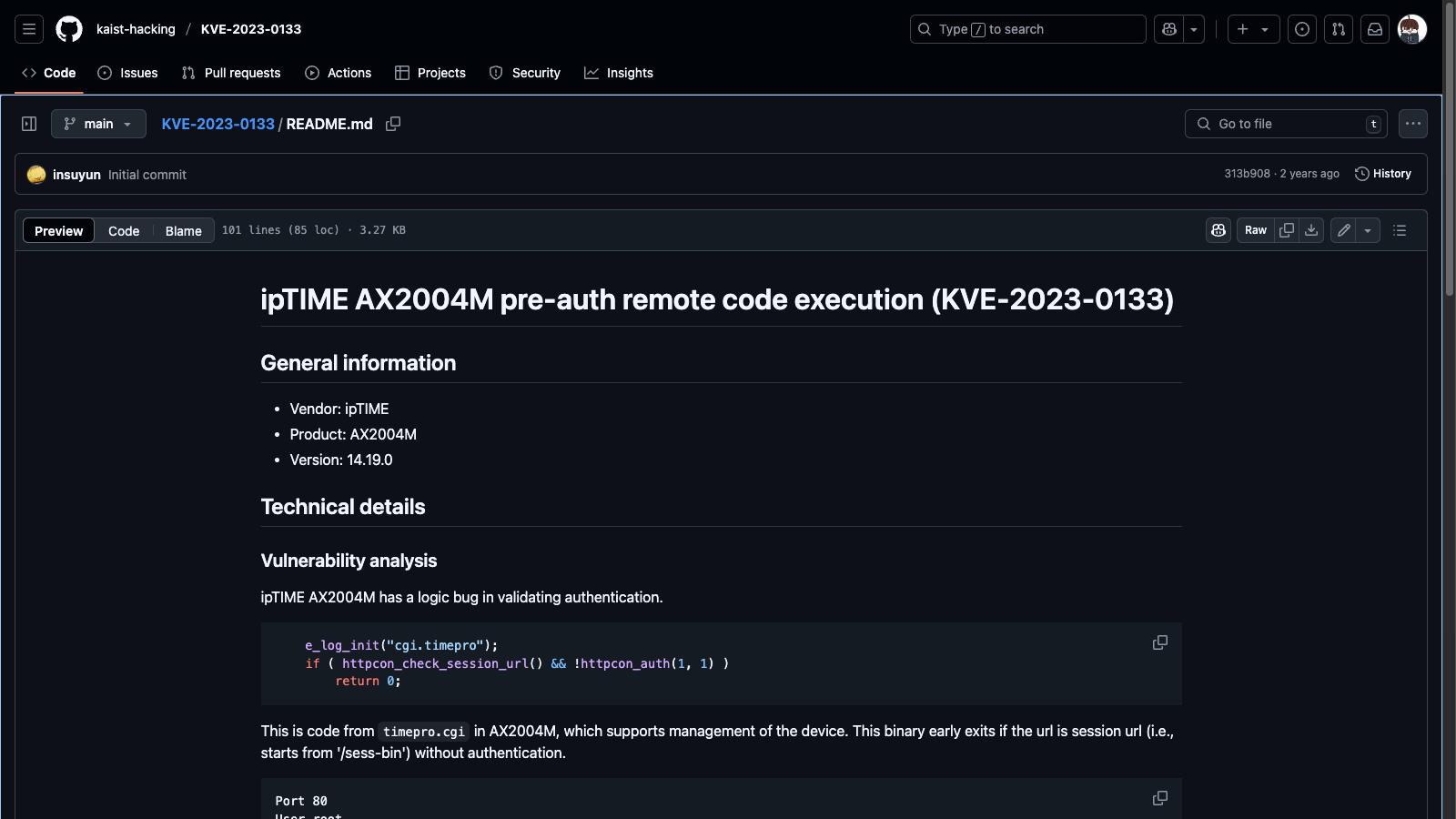This screenshot has width=1456, height=819.
Task: Copy the e_log_init code block
Action: (1160, 642)
